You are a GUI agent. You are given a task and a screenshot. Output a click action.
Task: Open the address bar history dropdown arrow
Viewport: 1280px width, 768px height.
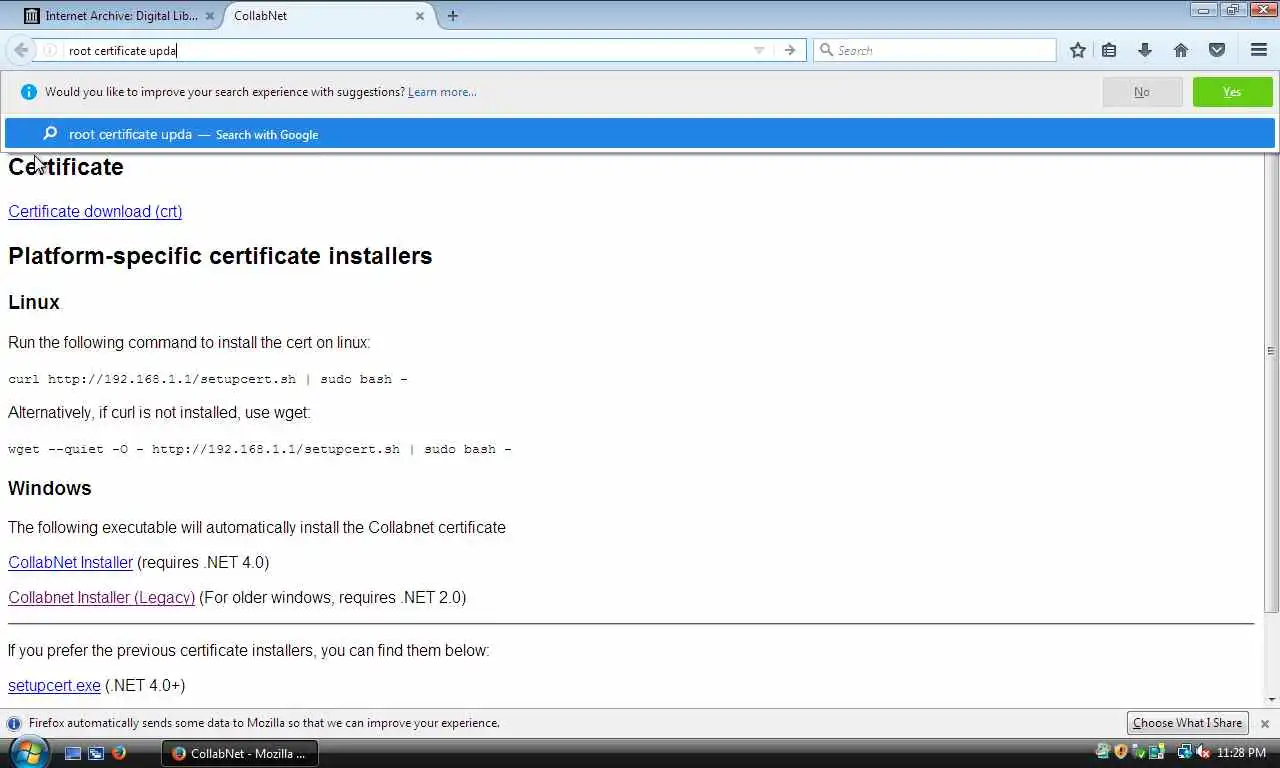(759, 50)
